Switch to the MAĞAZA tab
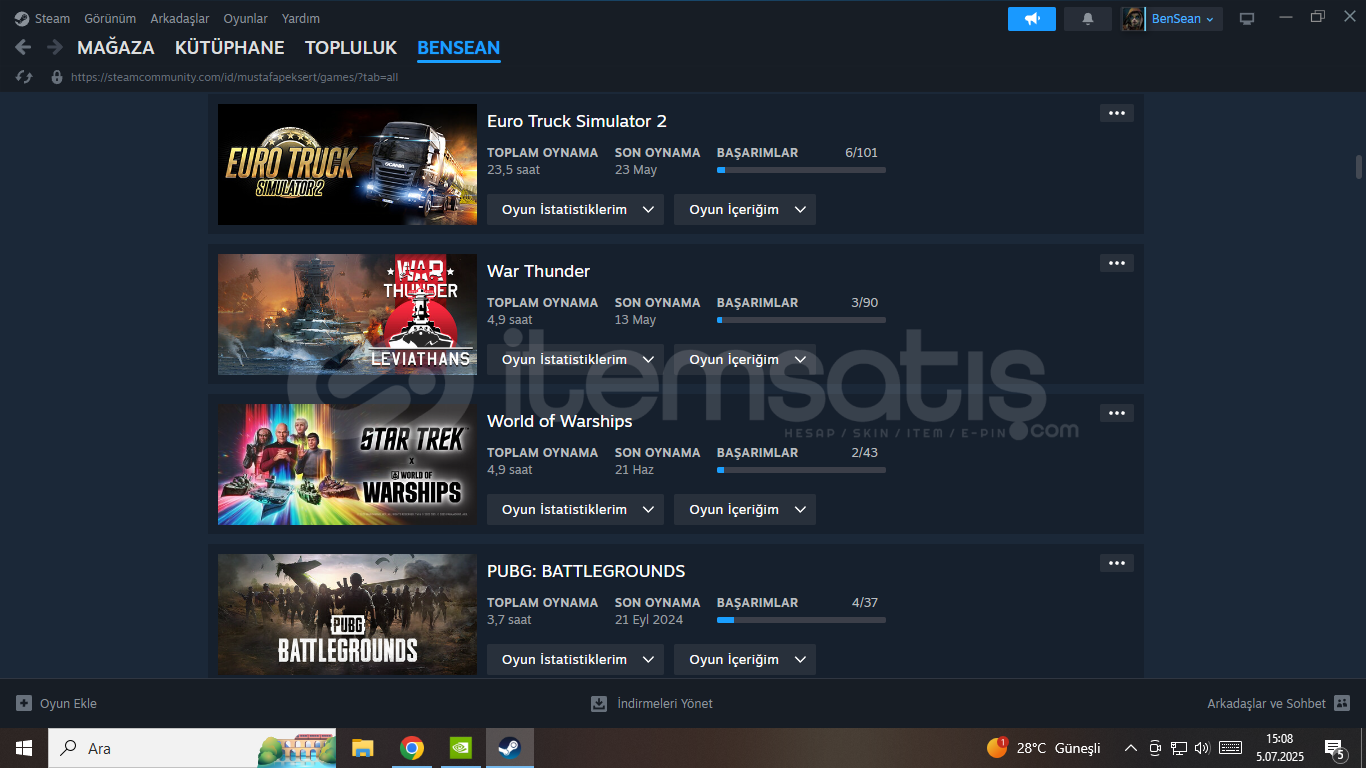 [x=116, y=48]
